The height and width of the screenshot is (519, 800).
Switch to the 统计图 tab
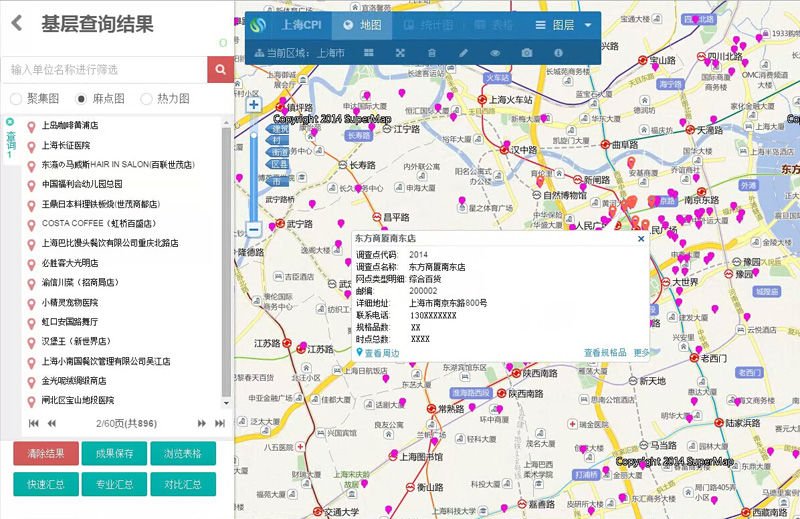point(428,25)
